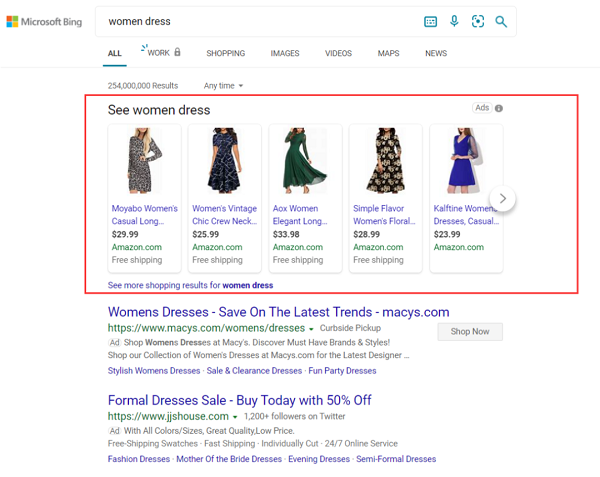Click Amazon.com under the $33.98 dress
This screenshot has height=477, width=600.
298,247
